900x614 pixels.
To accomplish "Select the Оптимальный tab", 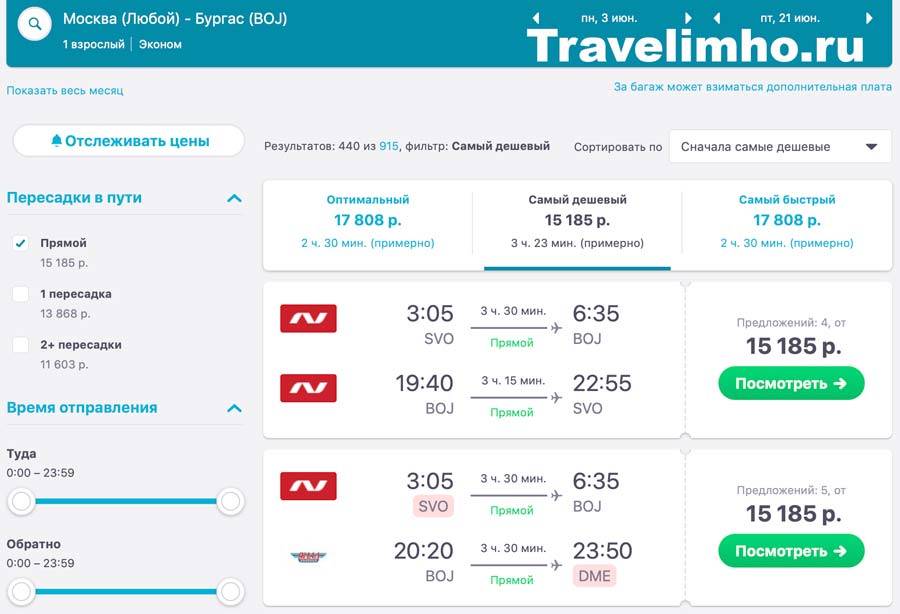I will tap(368, 221).
